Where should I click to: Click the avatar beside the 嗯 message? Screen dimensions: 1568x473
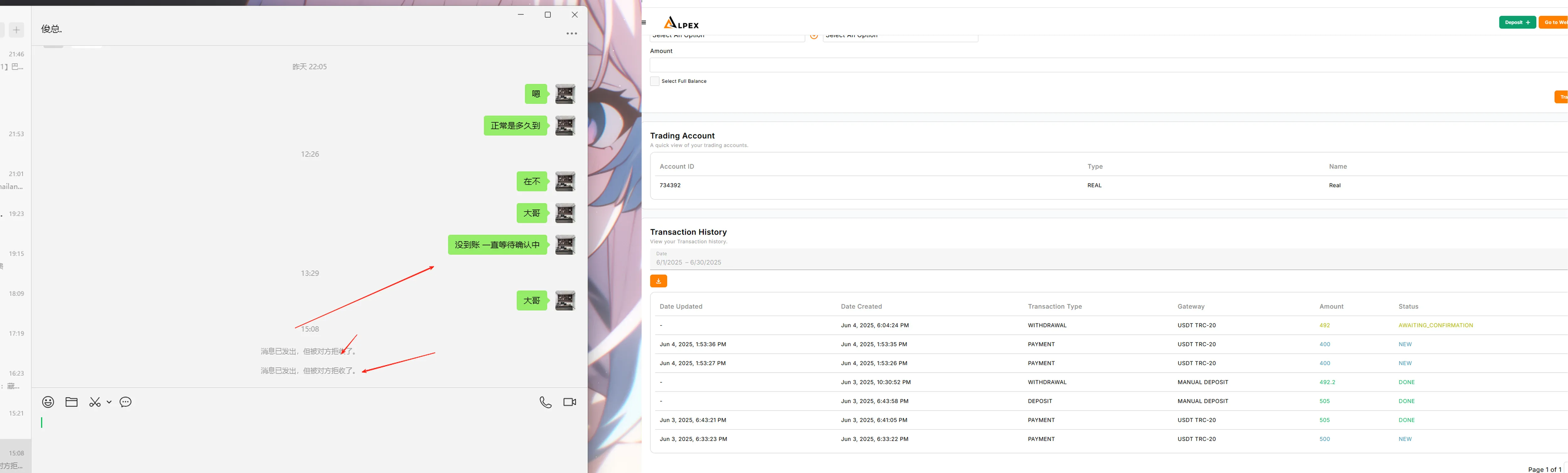565,94
